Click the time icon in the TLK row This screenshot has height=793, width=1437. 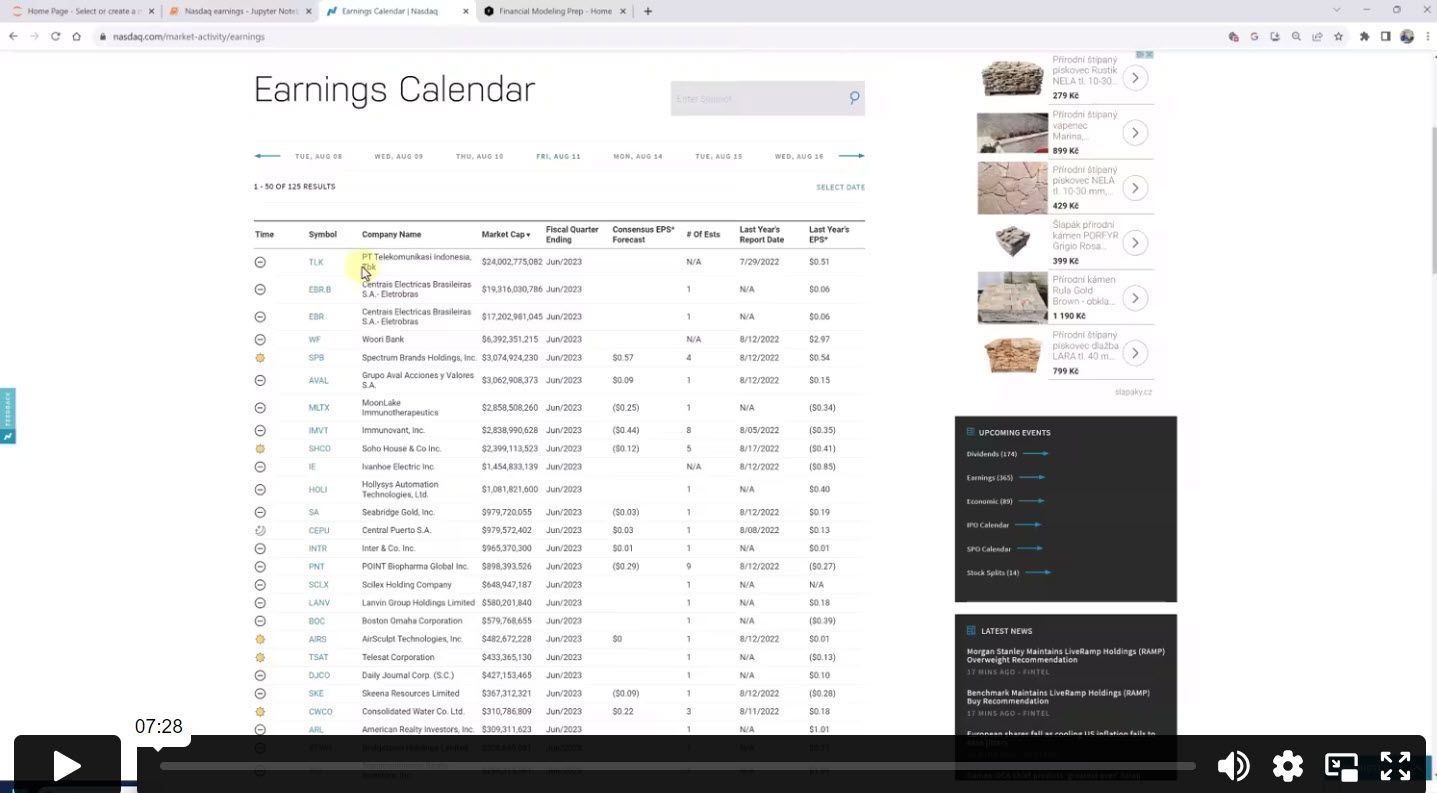pyautogui.click(x=260, y=262)
